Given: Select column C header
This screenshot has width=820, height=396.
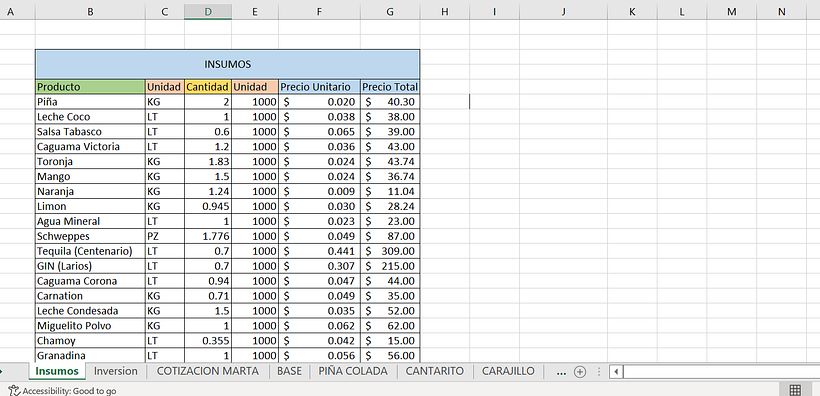Looking at the screenshot, I should pos(165,12).
